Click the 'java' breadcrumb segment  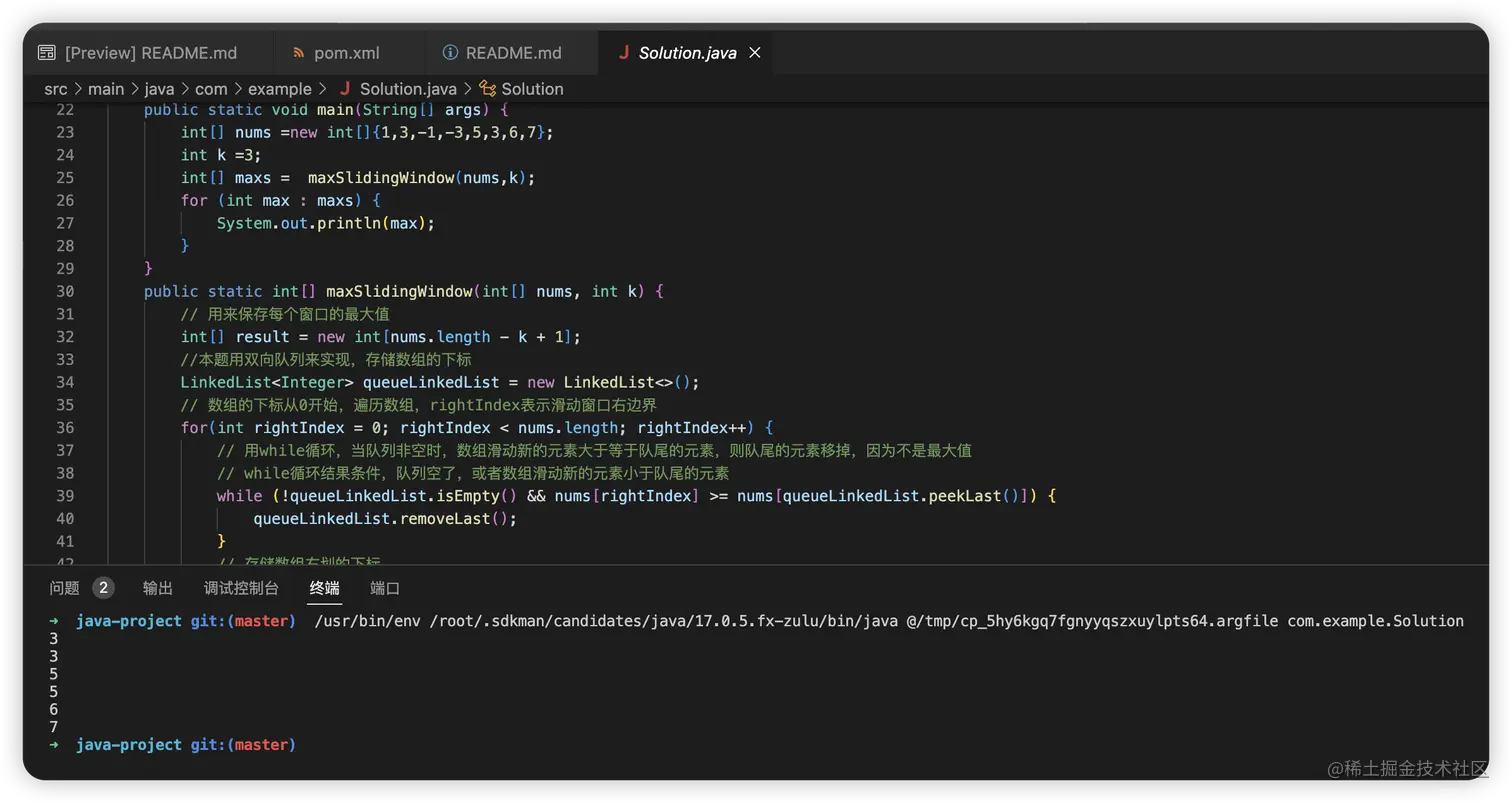[x=159, y=89]
